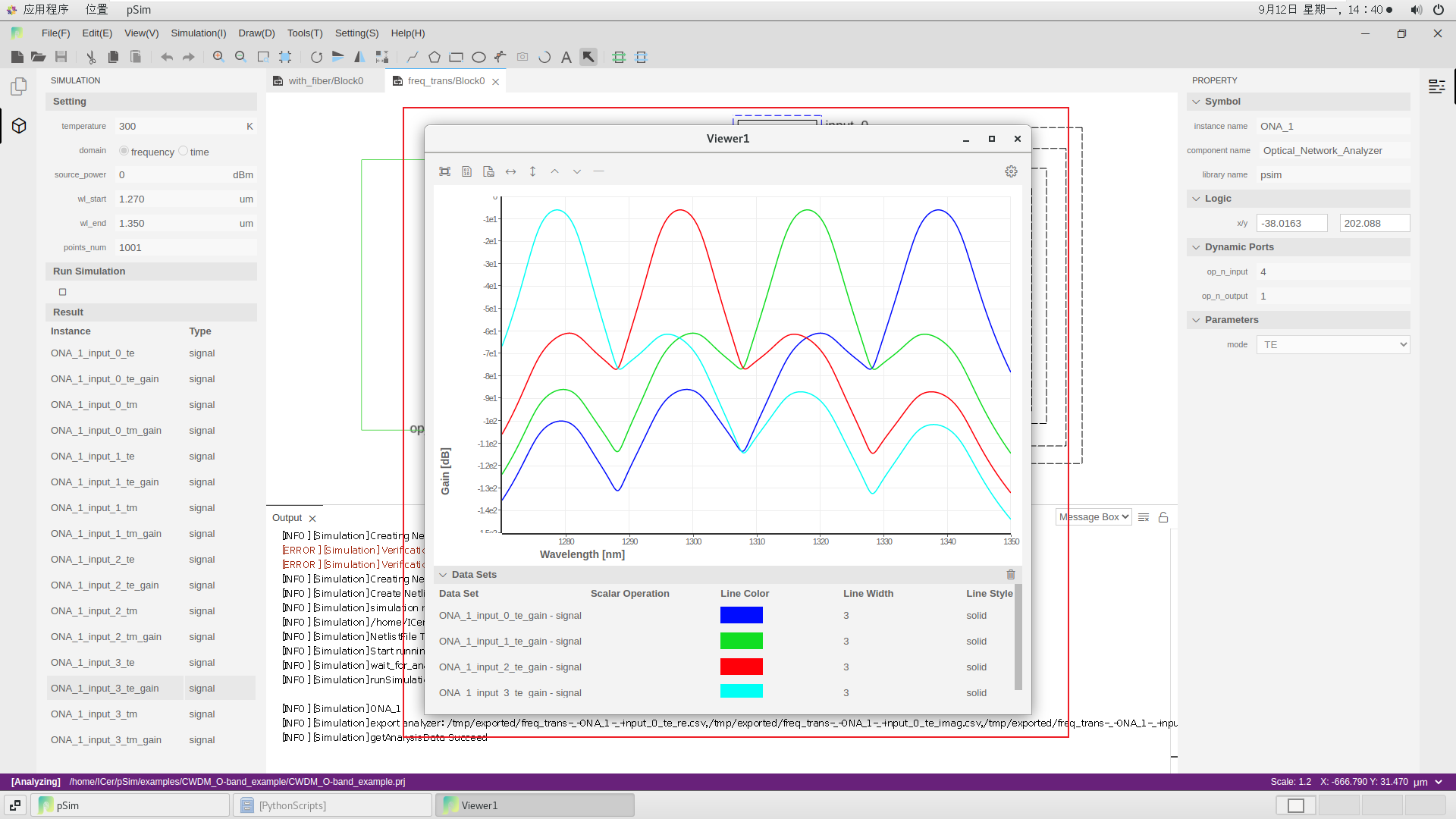Select time radio button under domain

click(183, 151)
